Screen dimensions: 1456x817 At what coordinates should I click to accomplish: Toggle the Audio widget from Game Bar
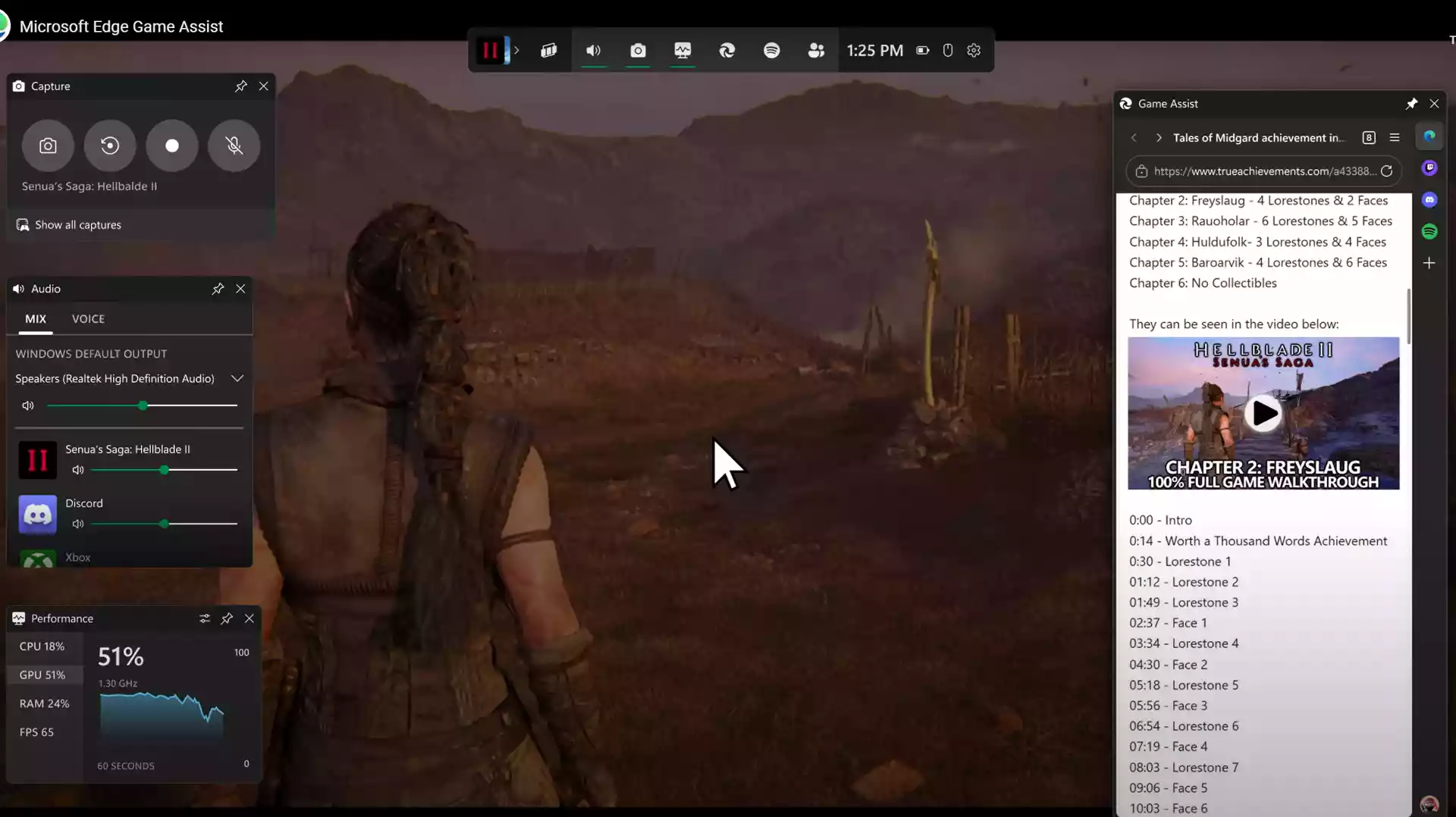594,51
